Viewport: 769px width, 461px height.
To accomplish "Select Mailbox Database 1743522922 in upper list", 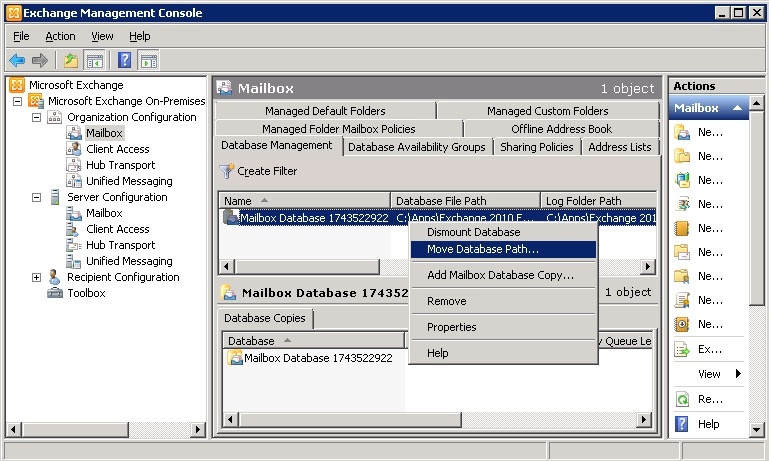I will coord(314,218).
